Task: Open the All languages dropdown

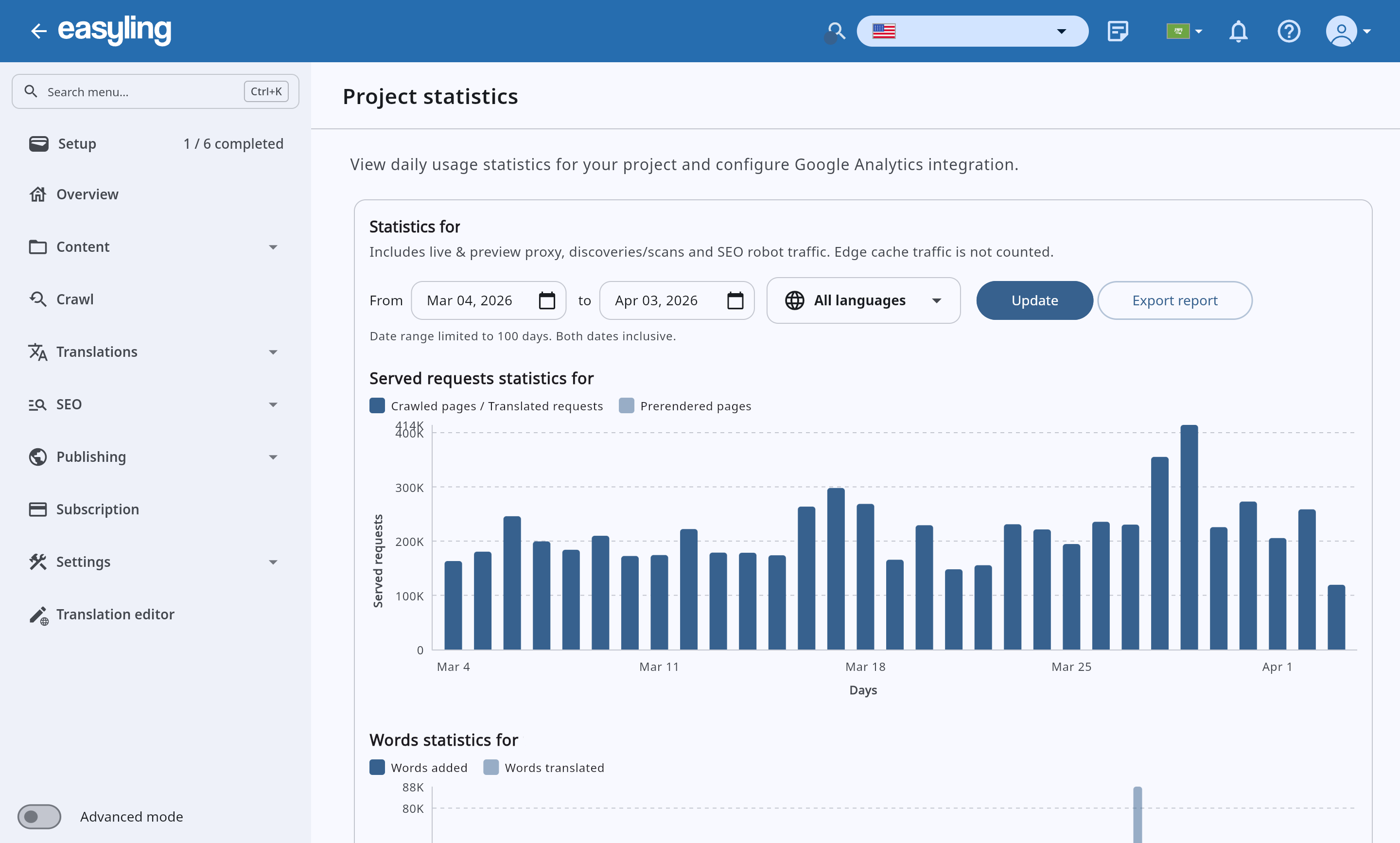Action: click(863, 300)
